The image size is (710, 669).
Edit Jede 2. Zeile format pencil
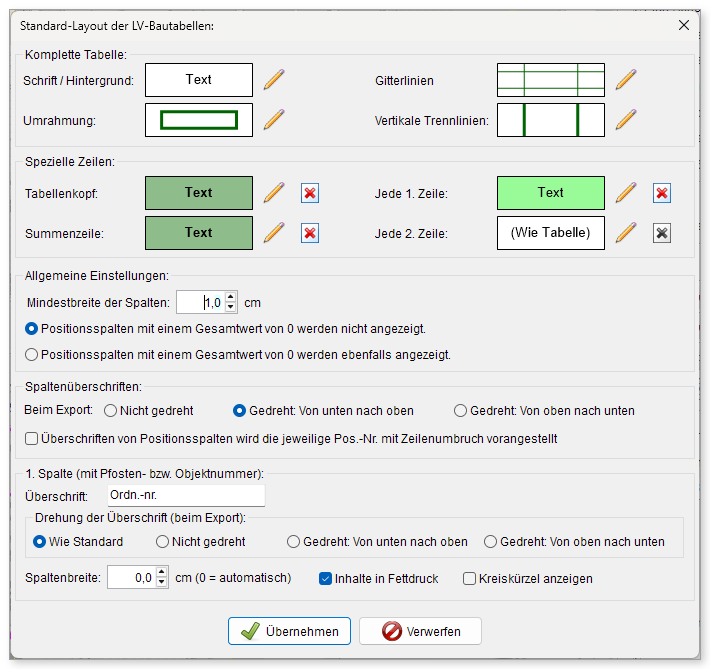point(626,233)
